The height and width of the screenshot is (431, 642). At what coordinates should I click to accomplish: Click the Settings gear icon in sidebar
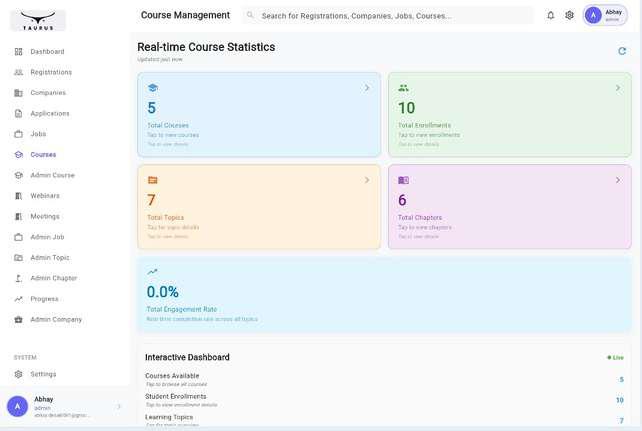[18, 374]
